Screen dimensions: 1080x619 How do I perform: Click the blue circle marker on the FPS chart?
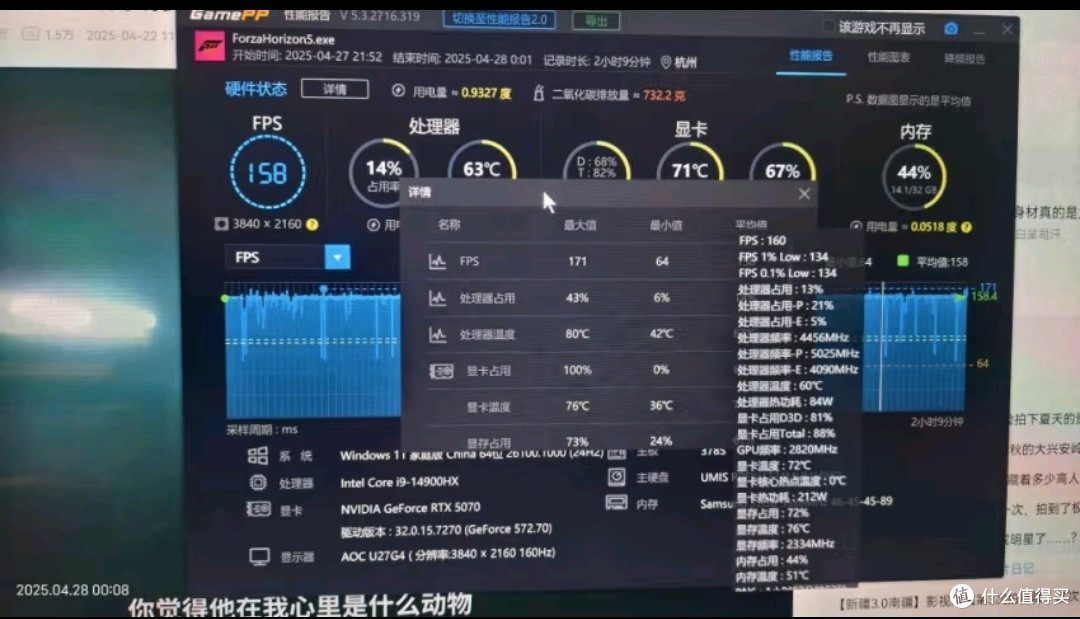(x=323, y=289)
